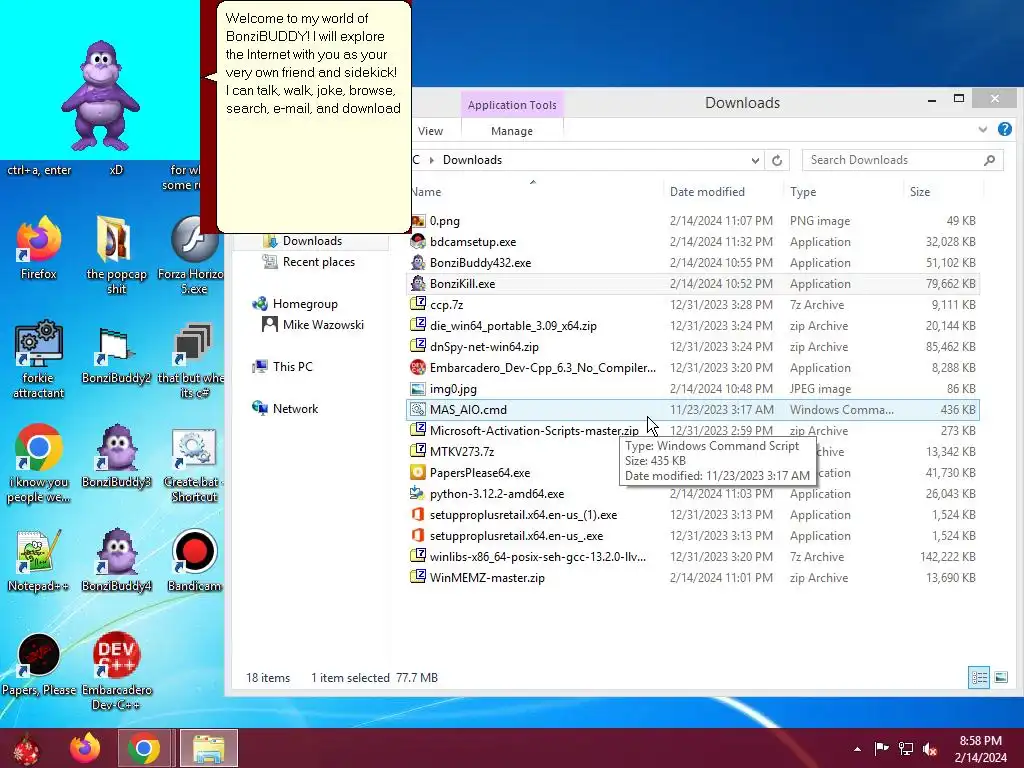Select the Embarcadero_Dev-Cpp installer file
Image resolution: width=1024 pixels, height=768 pixels.
[x=694, y=368]
